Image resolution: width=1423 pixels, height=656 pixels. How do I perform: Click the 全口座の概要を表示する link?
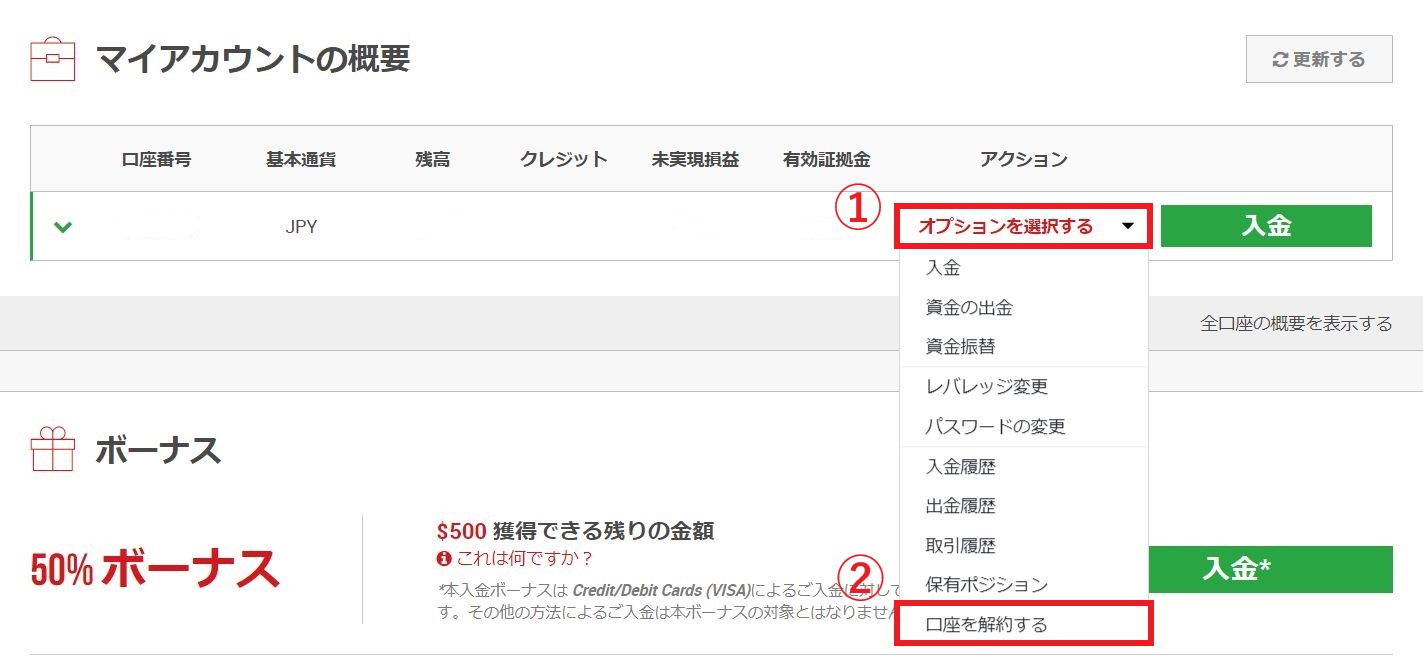[x=1296, y=324]
